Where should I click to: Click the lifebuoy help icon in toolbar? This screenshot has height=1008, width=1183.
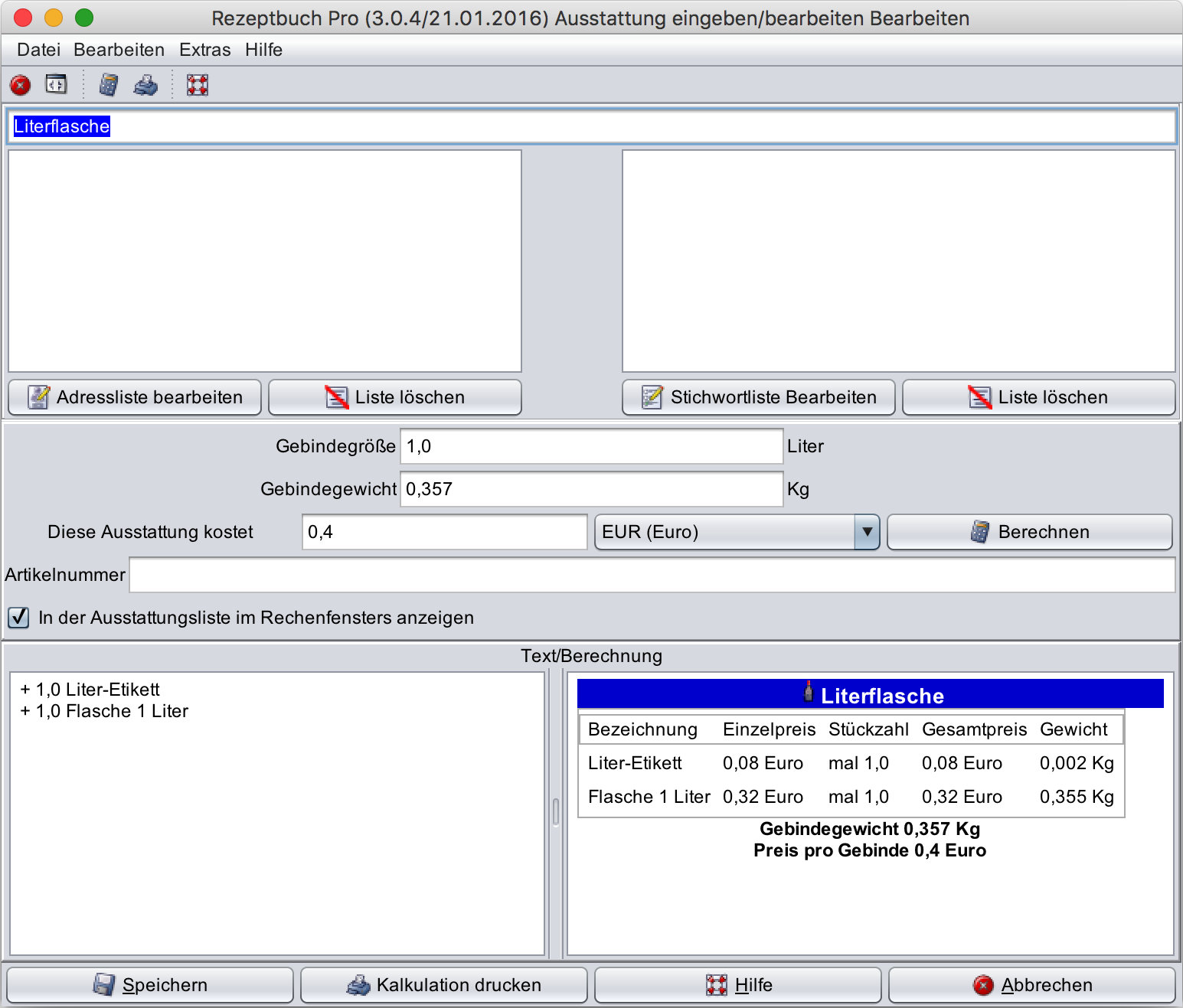pyautogui.click(x=198, y=85)
